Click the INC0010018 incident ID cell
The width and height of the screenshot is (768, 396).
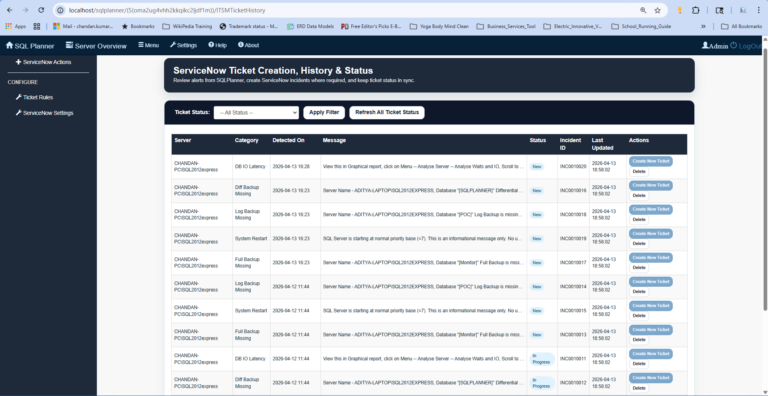[573, 215]
